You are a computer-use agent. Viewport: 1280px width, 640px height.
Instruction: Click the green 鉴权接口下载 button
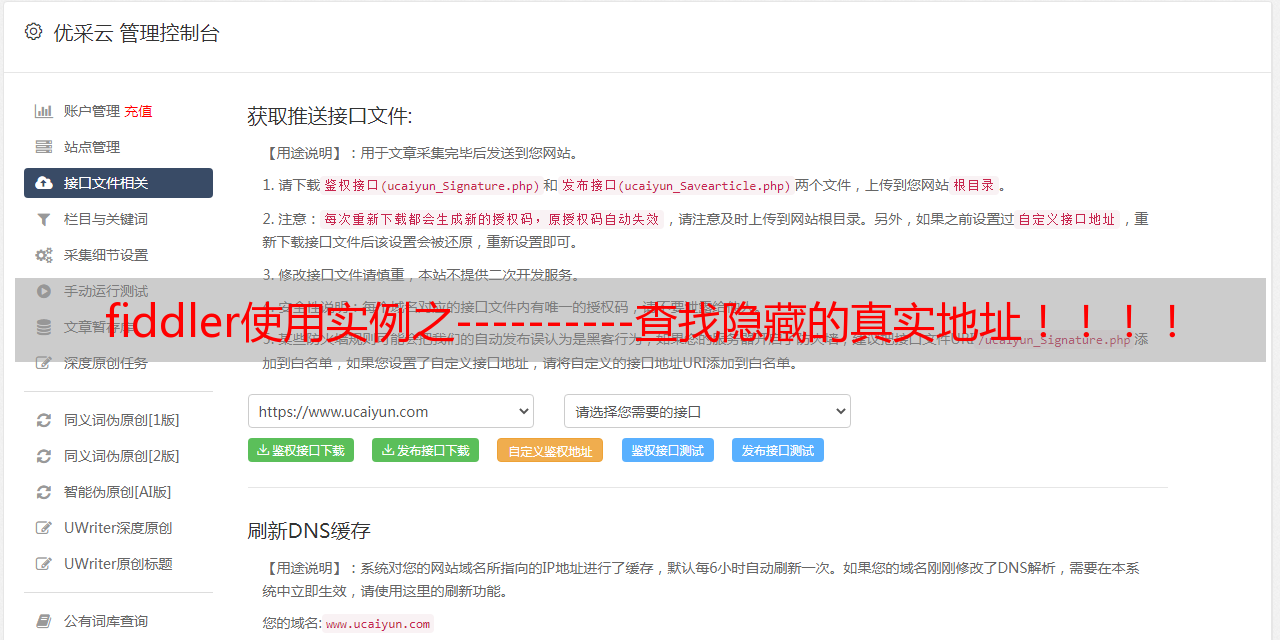(301, 450)
